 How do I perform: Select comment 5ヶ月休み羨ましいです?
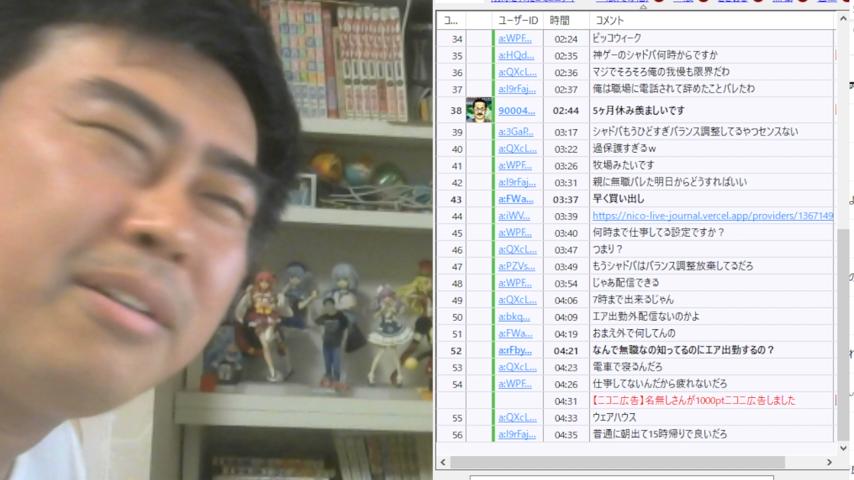638,111
